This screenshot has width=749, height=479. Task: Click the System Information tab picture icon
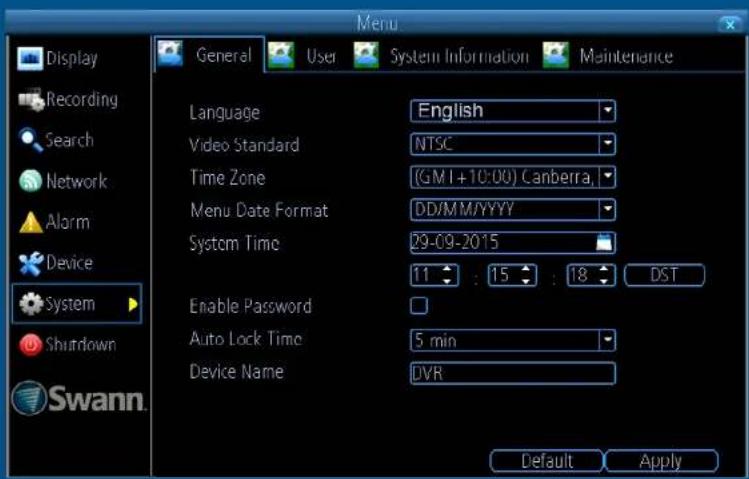pos(366,55)
